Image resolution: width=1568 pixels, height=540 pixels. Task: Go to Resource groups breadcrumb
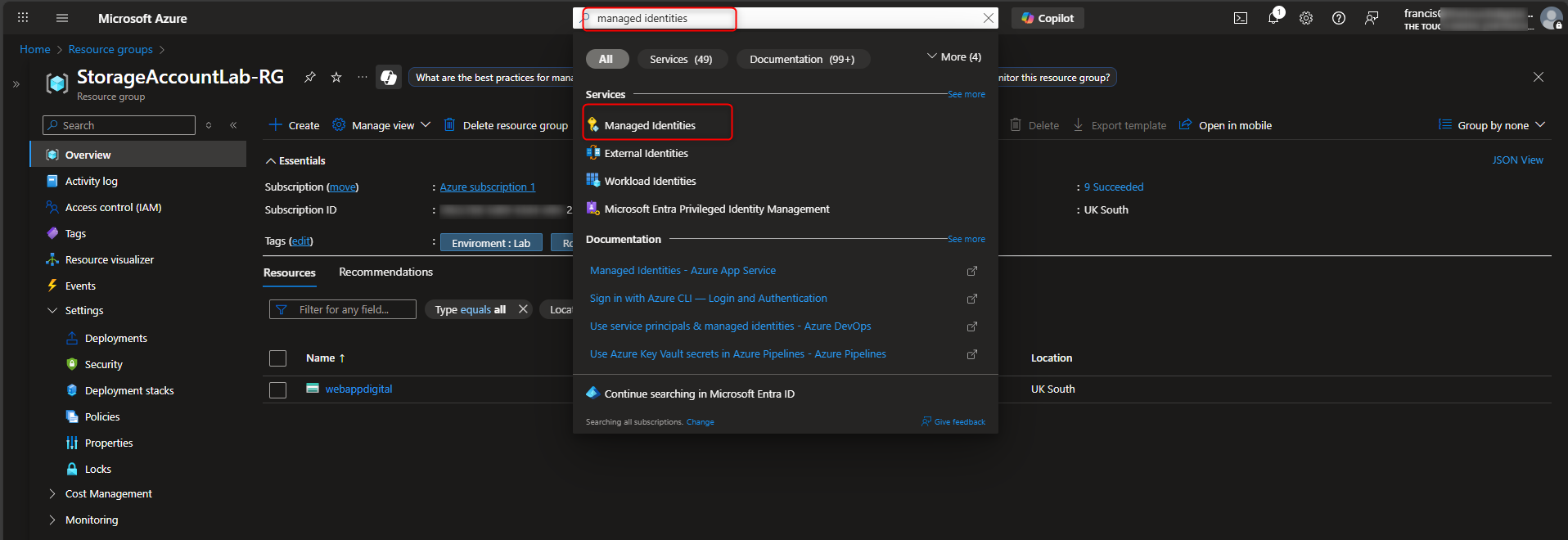[110, 49]
